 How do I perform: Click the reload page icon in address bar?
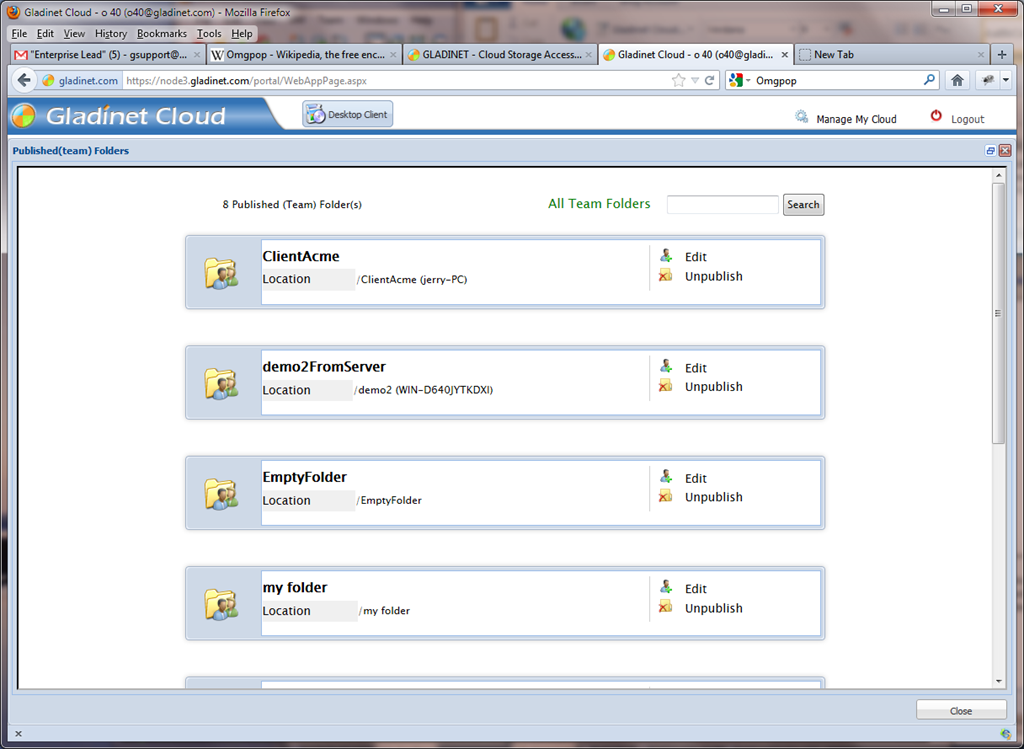click(x=709, y=80)
